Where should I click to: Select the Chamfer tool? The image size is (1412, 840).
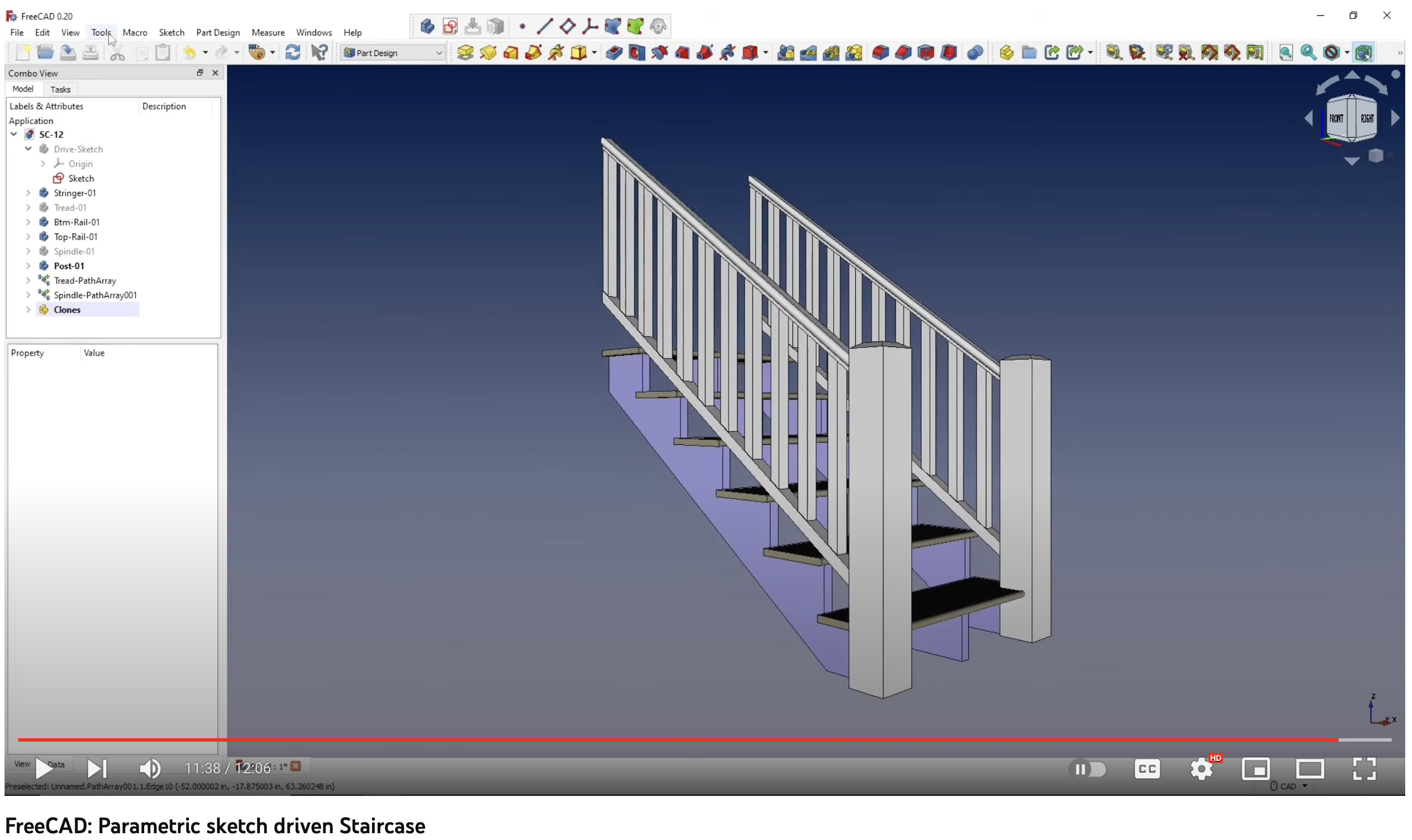[x=903, y=52]
